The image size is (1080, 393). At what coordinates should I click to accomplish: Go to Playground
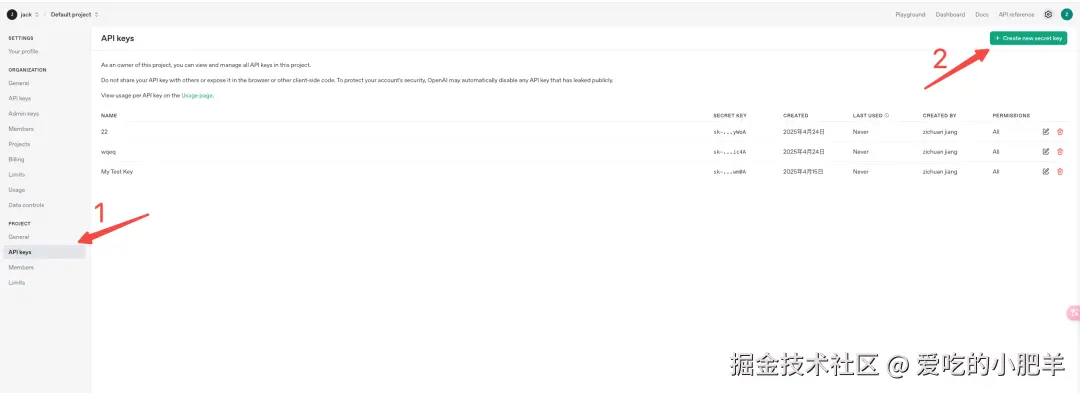tap(910, 14)
